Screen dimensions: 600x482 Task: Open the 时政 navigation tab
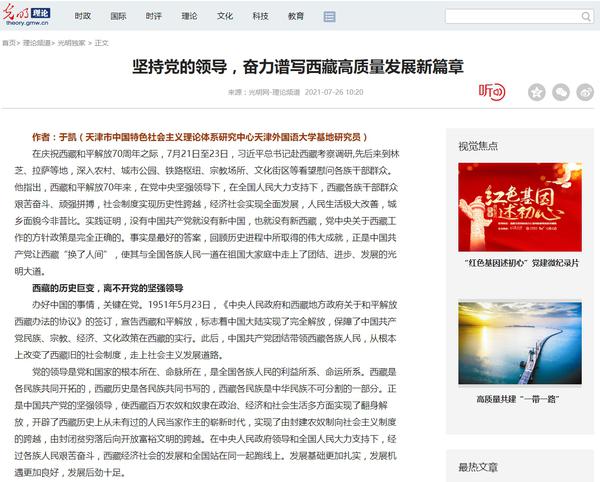[83, 17]
